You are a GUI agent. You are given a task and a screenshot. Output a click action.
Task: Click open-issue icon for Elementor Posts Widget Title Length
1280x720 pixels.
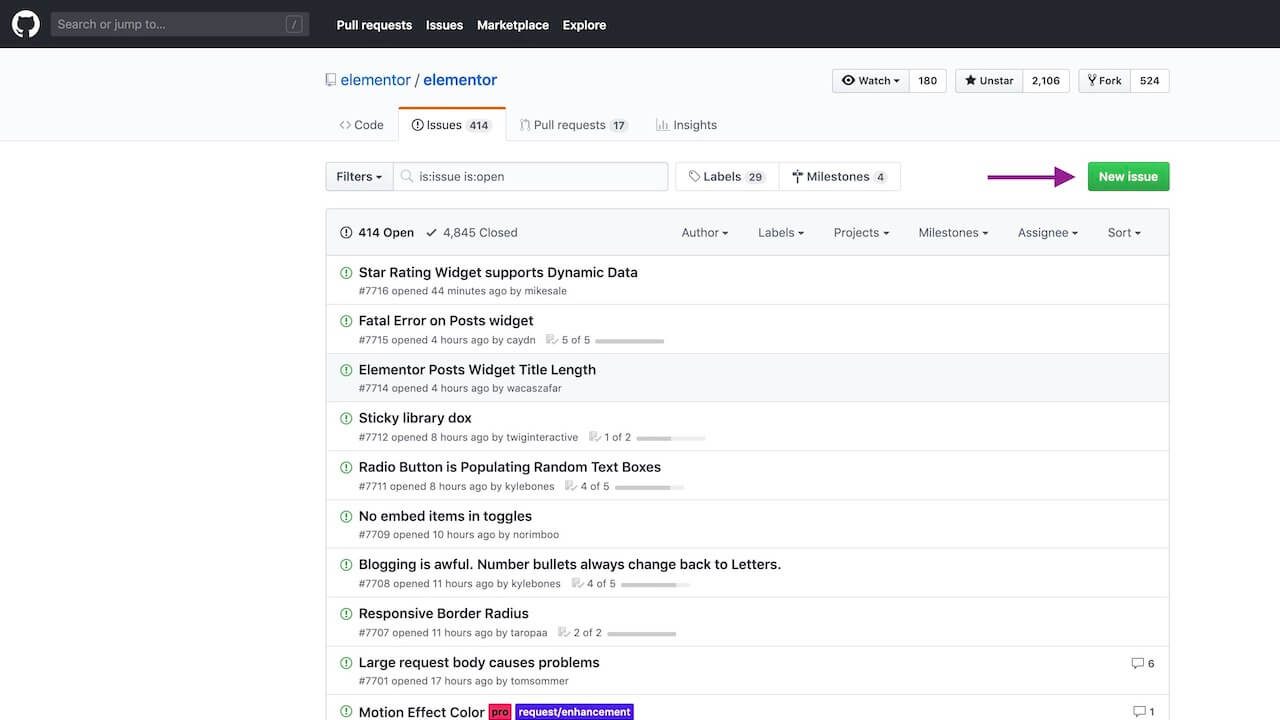tap(346, 370)
